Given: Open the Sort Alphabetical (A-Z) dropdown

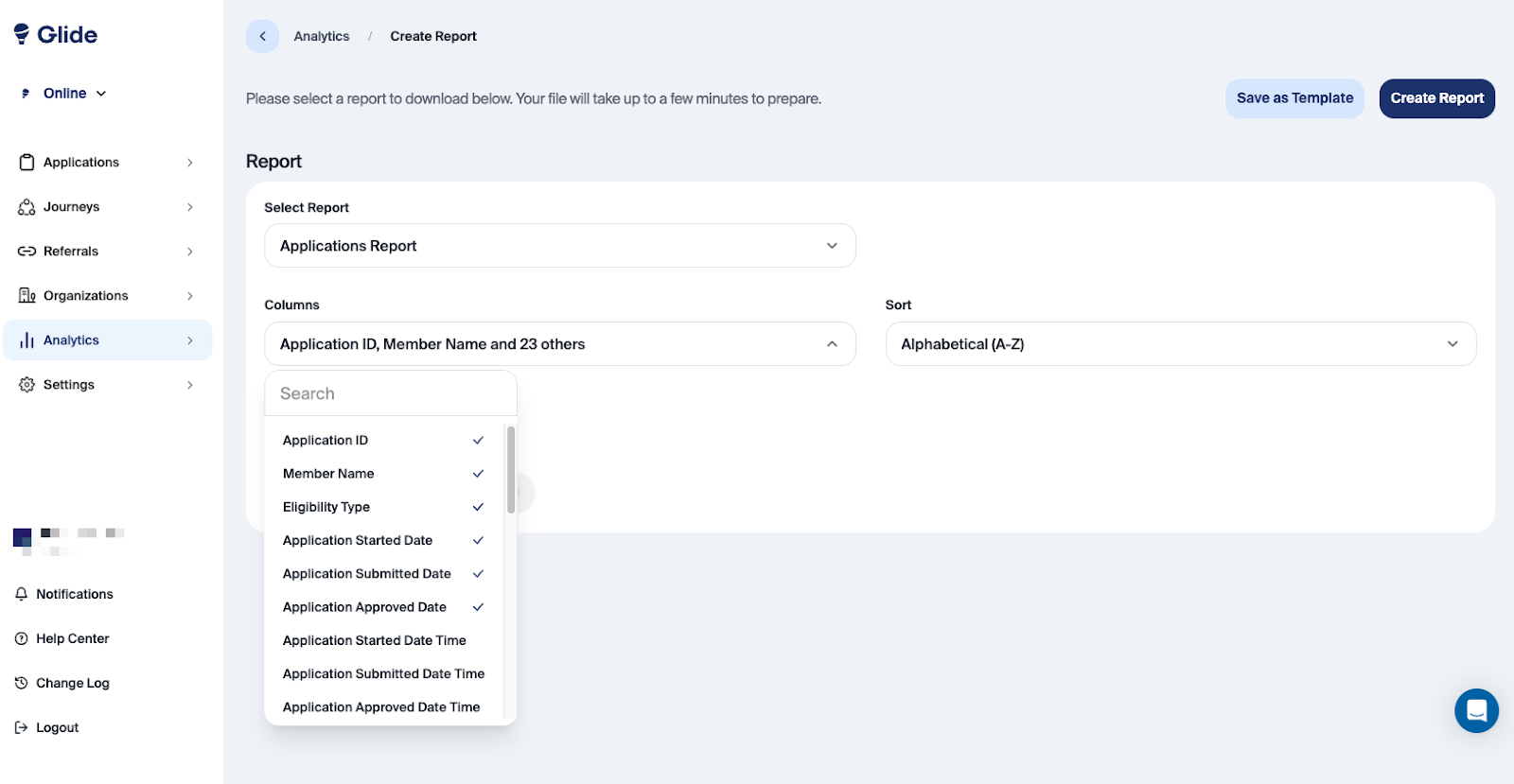Looking at the screenshot, I should click(x=1180, y=344).
